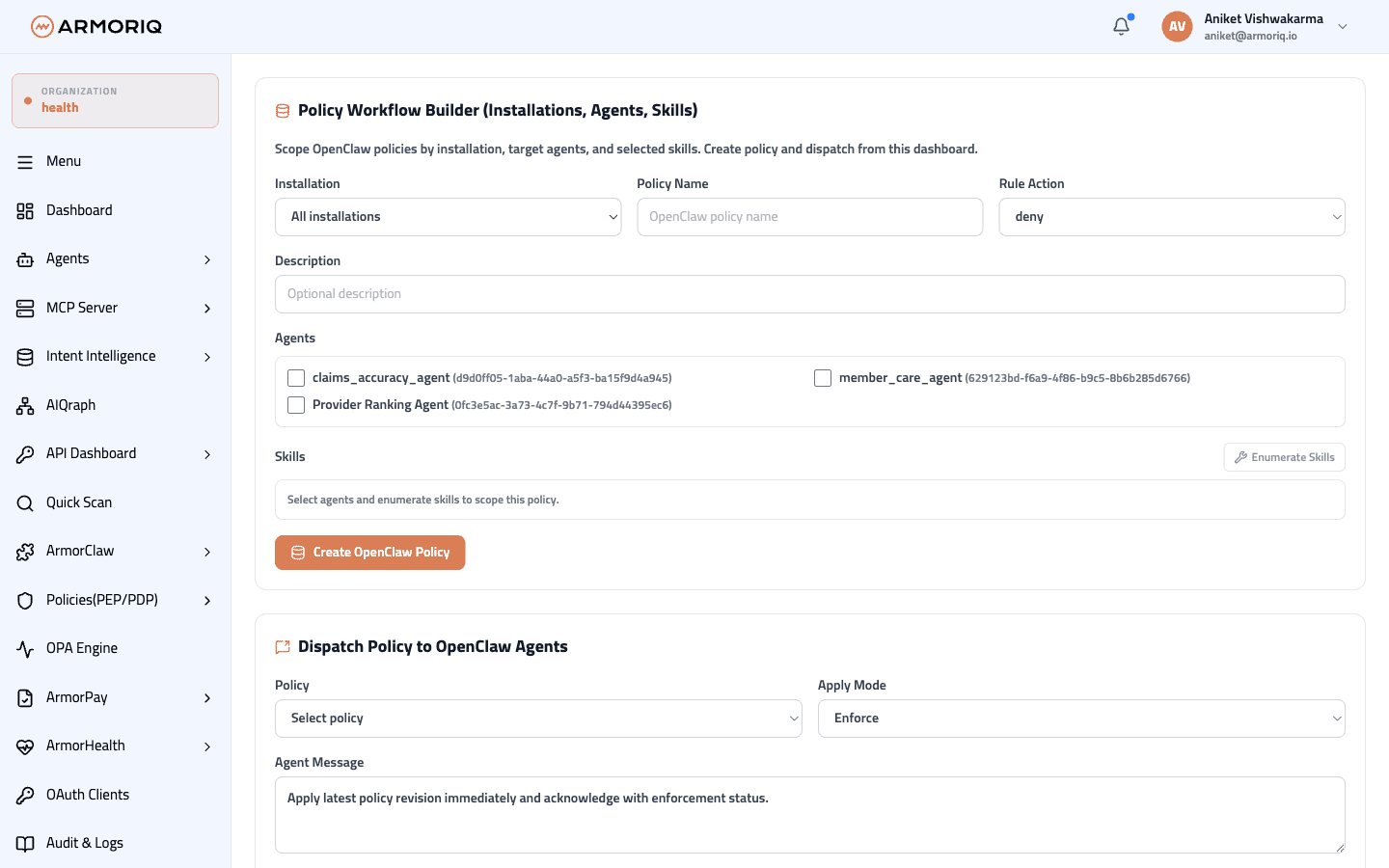Image resolution: width=1389 pixels, height=868 pixels.
Task: Click the Agent Message text area grip handle
Action: pyautogui.click(x=1339, y=847)
